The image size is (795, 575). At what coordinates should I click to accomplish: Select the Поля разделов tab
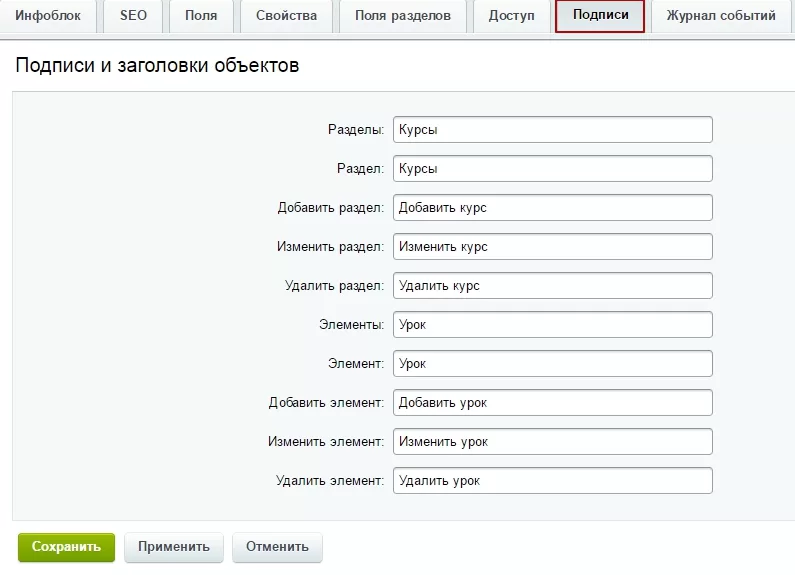pos(403,16)
